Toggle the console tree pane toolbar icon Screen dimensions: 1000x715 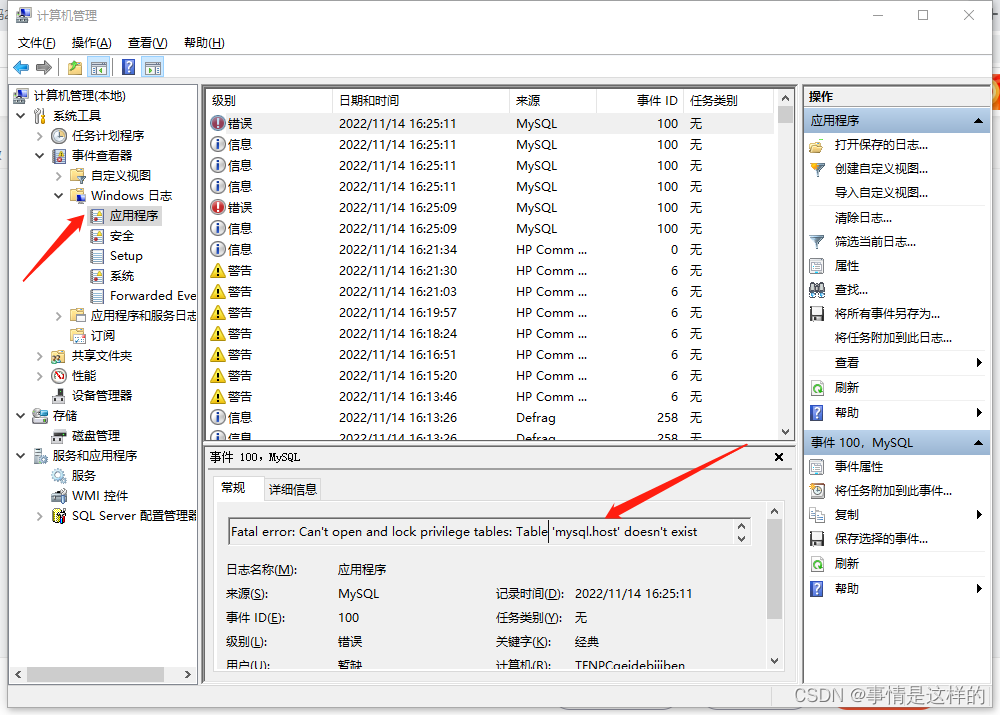pos(99,67)
